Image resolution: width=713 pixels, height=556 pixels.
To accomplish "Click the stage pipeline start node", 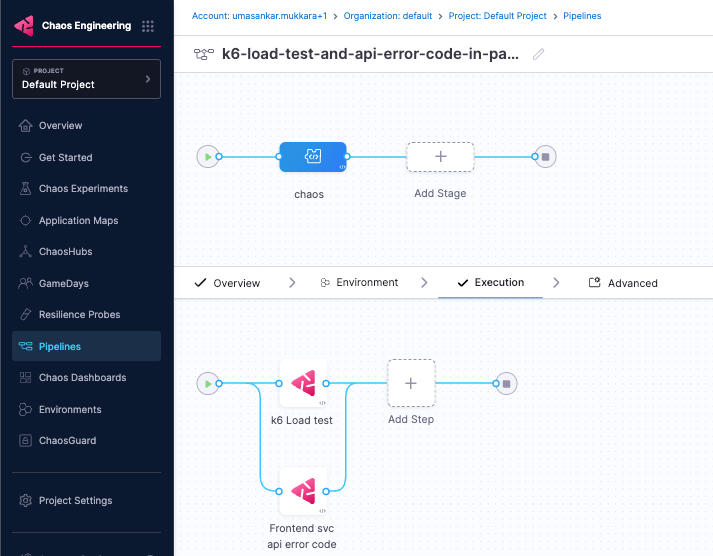I will [208, 157].
